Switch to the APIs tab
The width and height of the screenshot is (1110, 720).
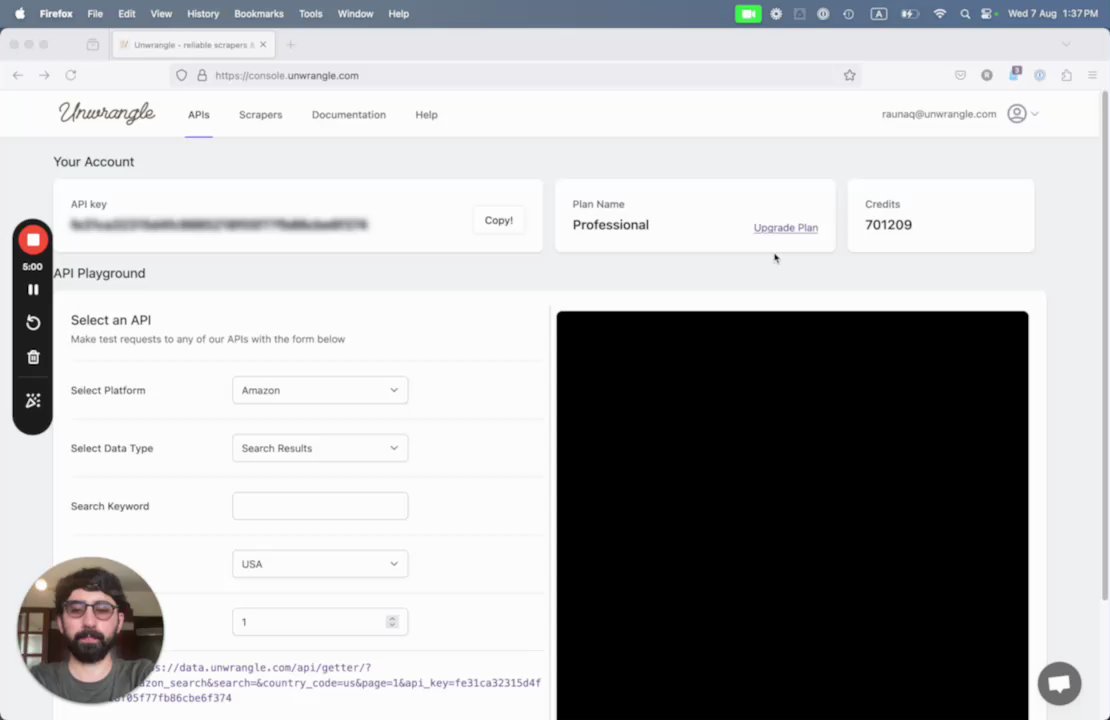[x=198, y=115]
